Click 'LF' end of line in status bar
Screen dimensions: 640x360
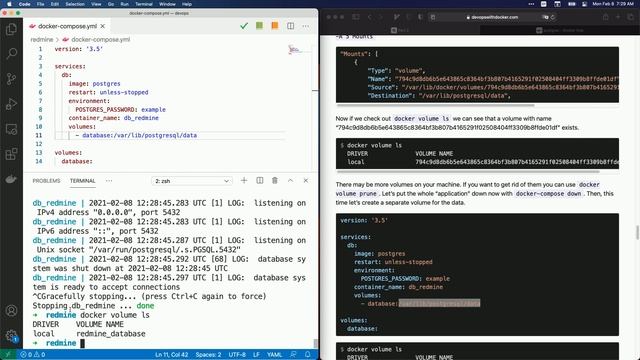click(x=256, y=355)
